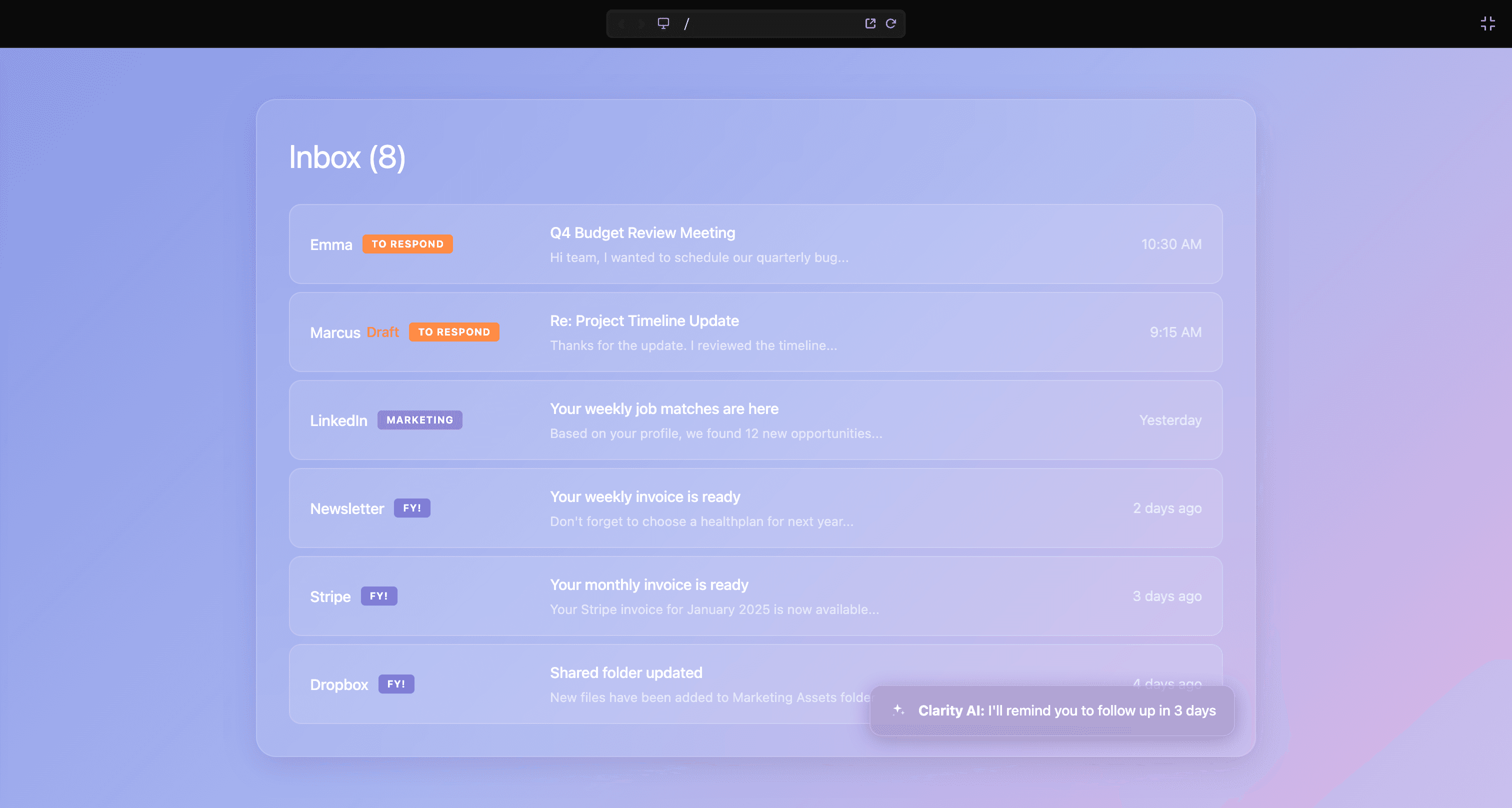Click the FYI badge beside Newsletter

pyautogui.click(x=411, y=508)
